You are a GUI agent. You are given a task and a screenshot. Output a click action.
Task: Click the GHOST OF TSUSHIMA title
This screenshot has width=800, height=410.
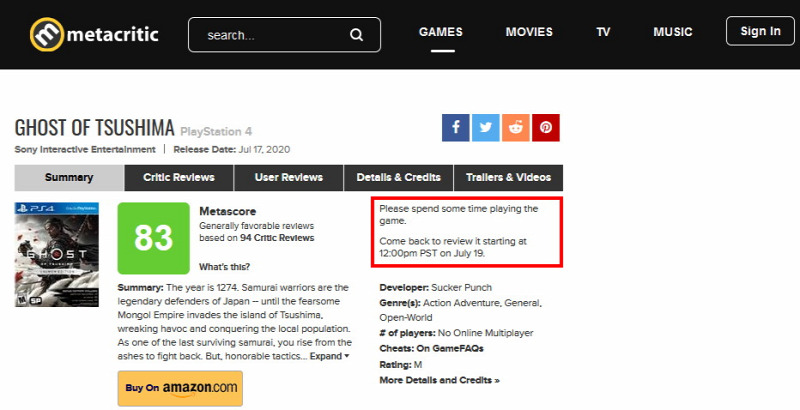tap(94, 127)
